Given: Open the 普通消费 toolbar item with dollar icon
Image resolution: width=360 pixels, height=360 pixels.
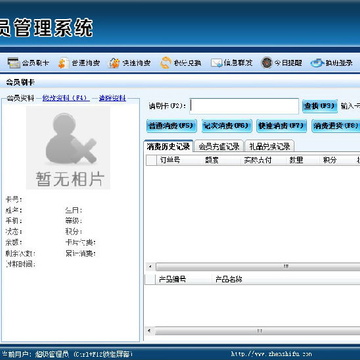Looking at the screenshot, I should 79,63.
